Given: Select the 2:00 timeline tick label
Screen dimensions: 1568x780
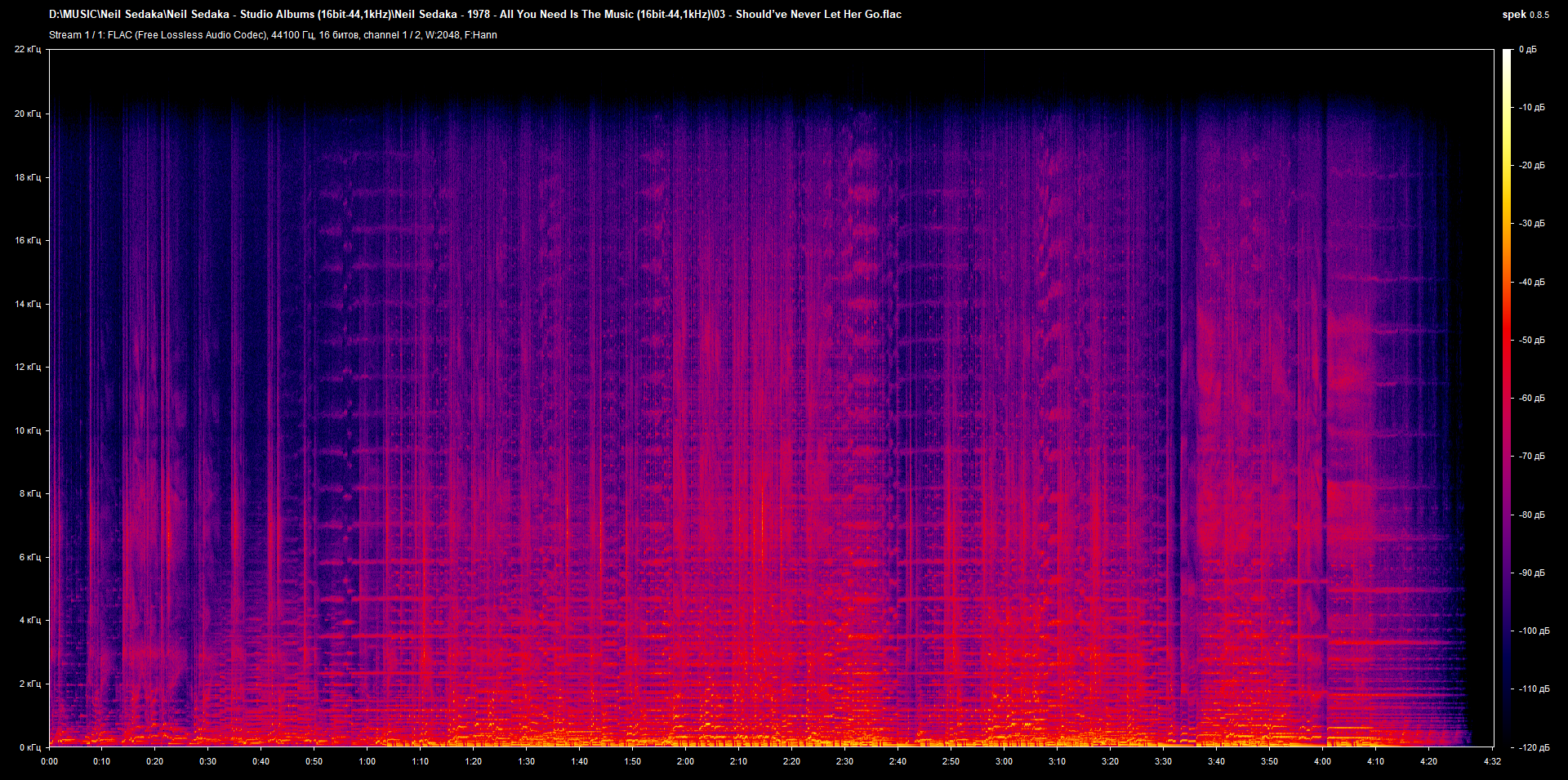Looking at the screenshot, I should click(x=685, y=761).
